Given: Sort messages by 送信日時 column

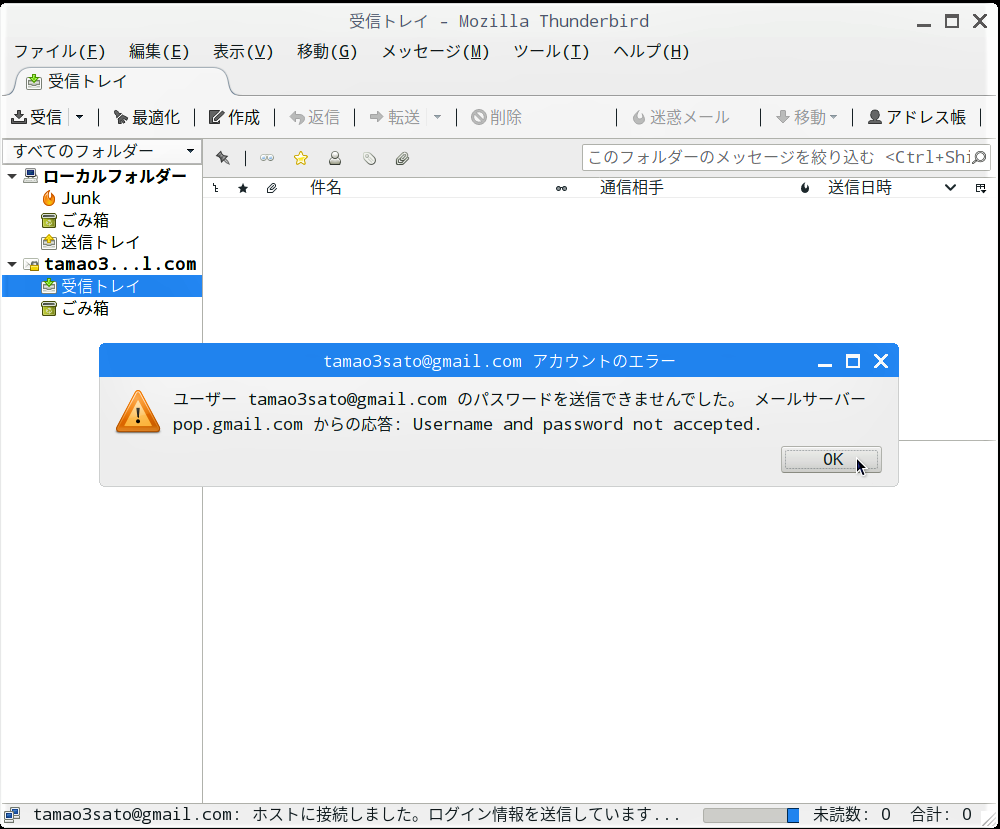Looking at the screenshot, I should coord(860,187).
